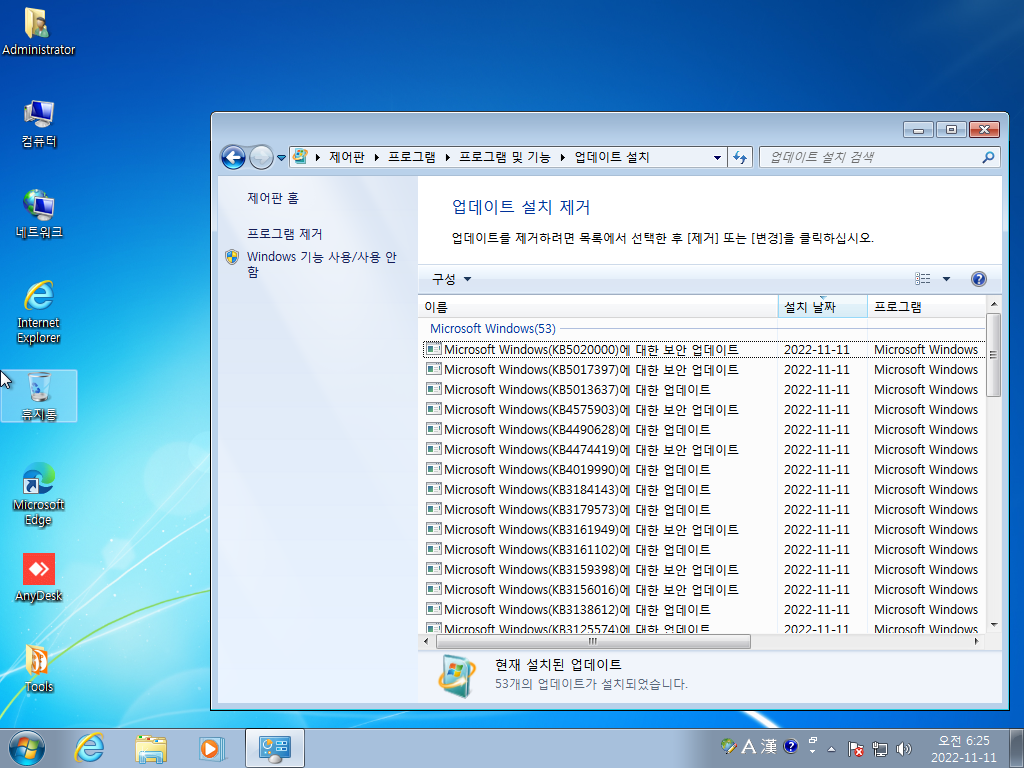
Task: Open the recent pages dropdown arrow
Action: coord(281,157)
